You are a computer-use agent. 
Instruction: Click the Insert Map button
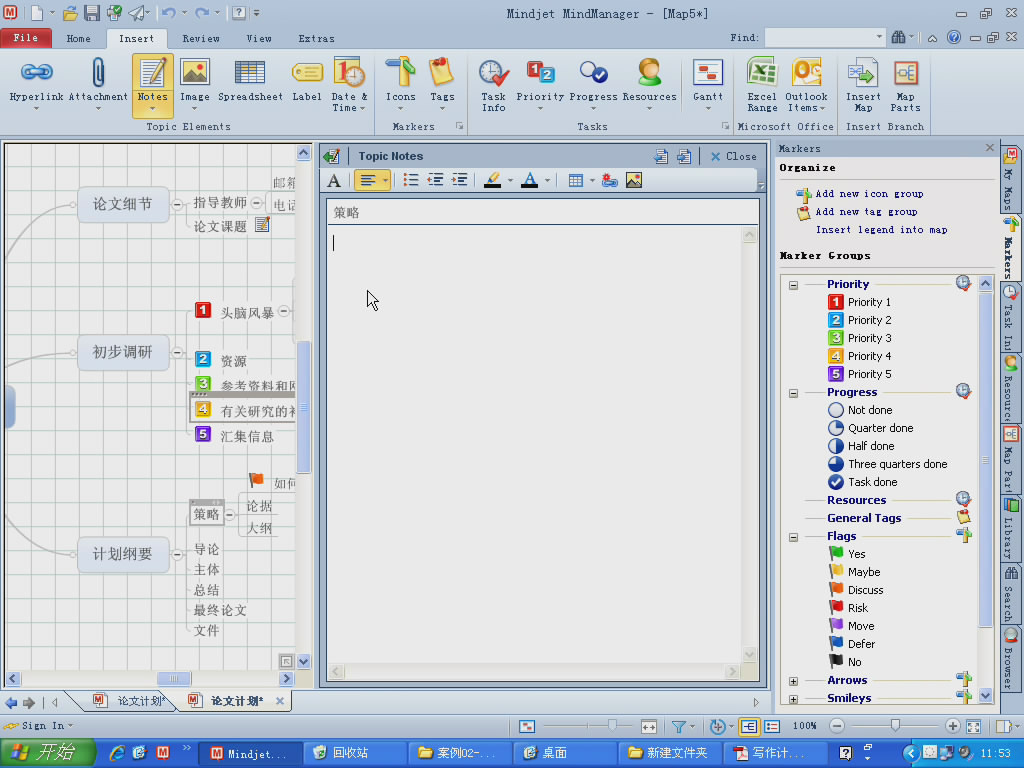click(863, 85)
